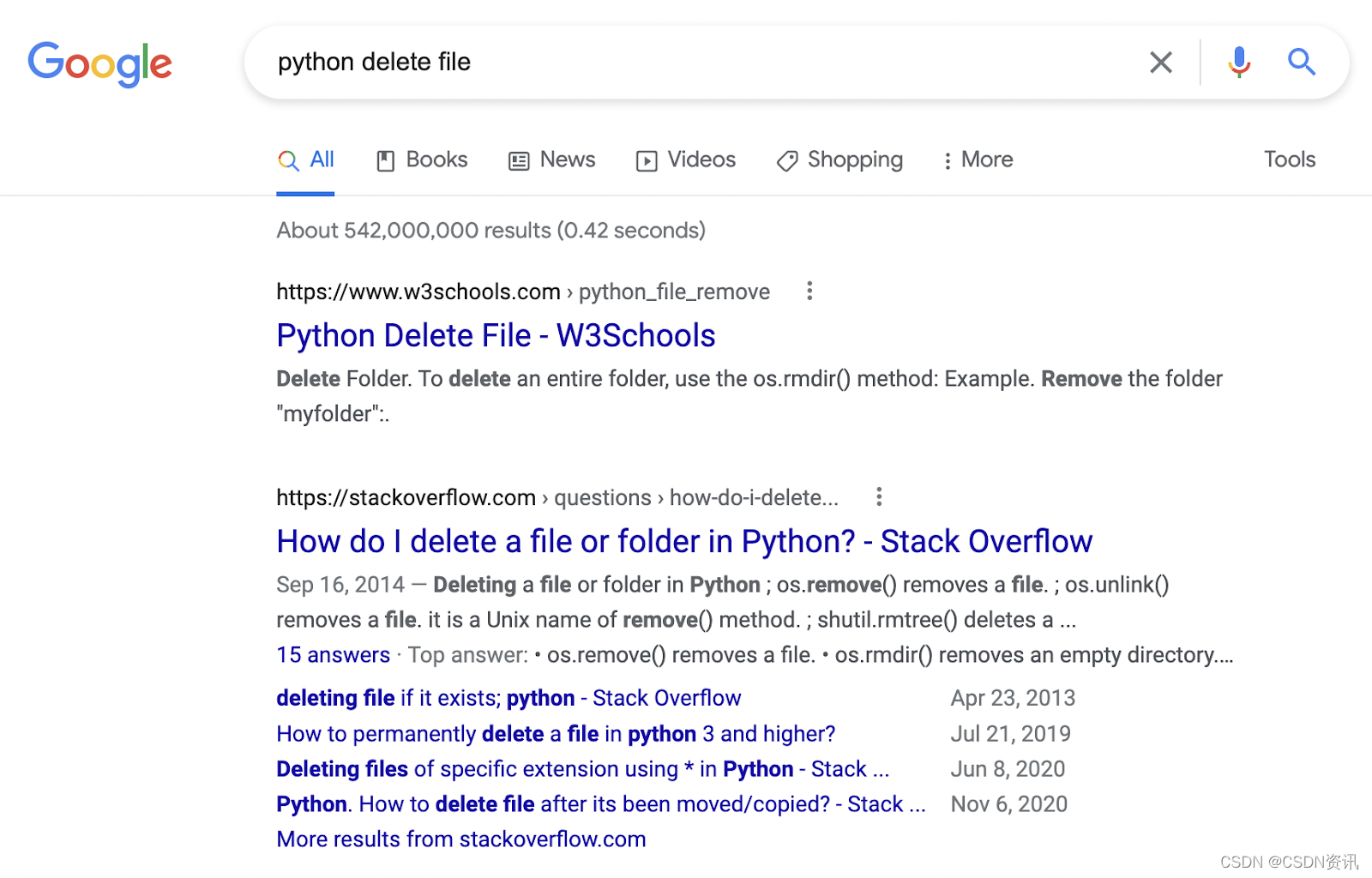The height and width of the screenshot is (878, 1372).
Task: Click the W3Schools result snippet text
Action: (x=749, y=397)
